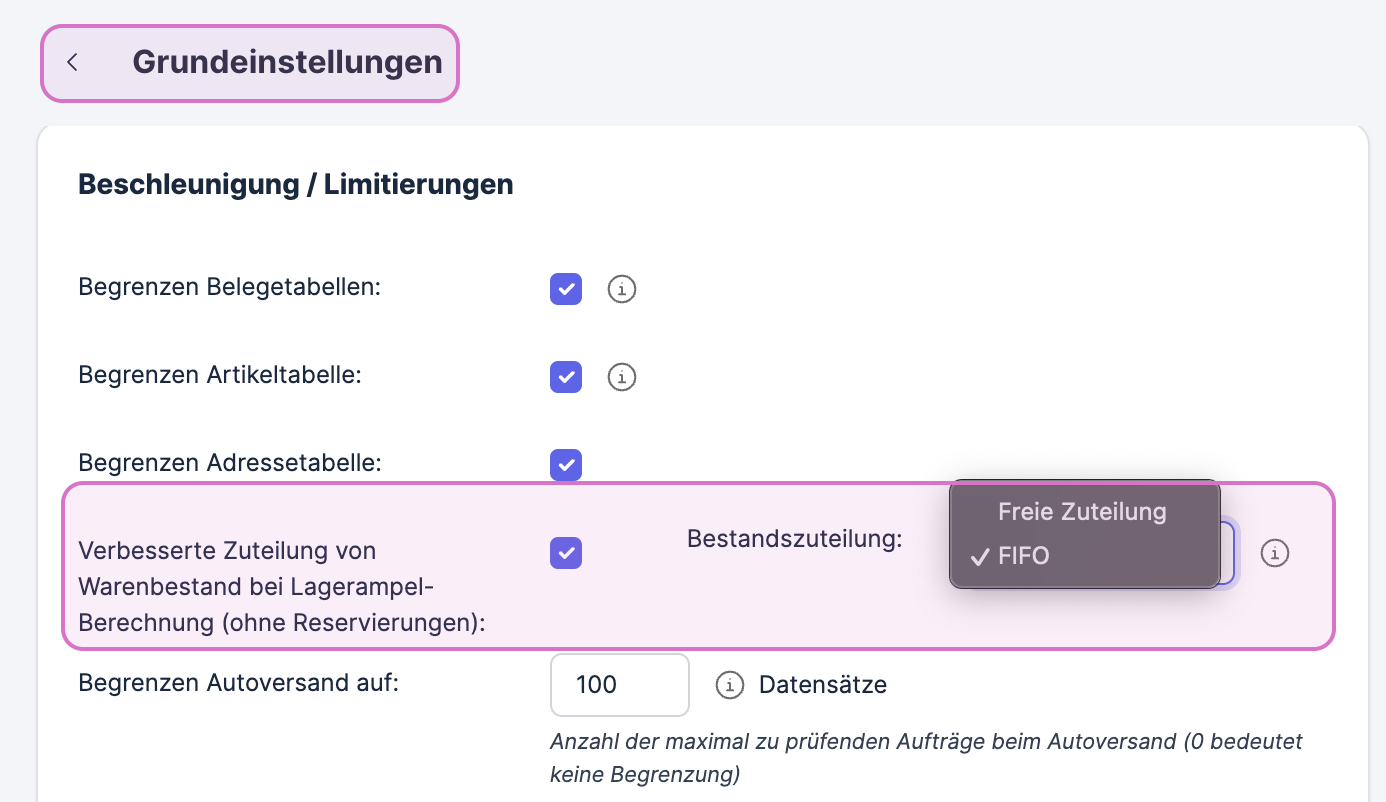Screen dimensions: 1386x802
Task: Show info icon next to Bestandszuteilung dropdown
Action: (1274, 553)
